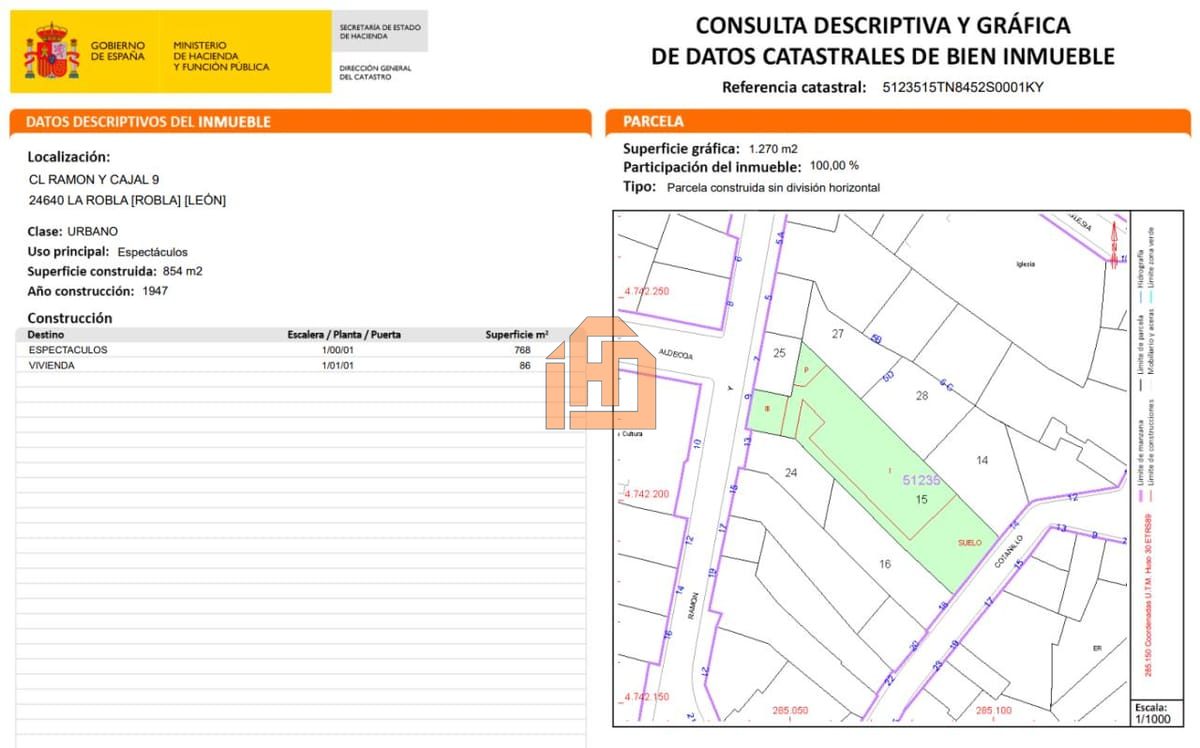This screenshot has height=748, width=1200.
Task: Click parcel number 24 on the map
Action: click(791, 472)
